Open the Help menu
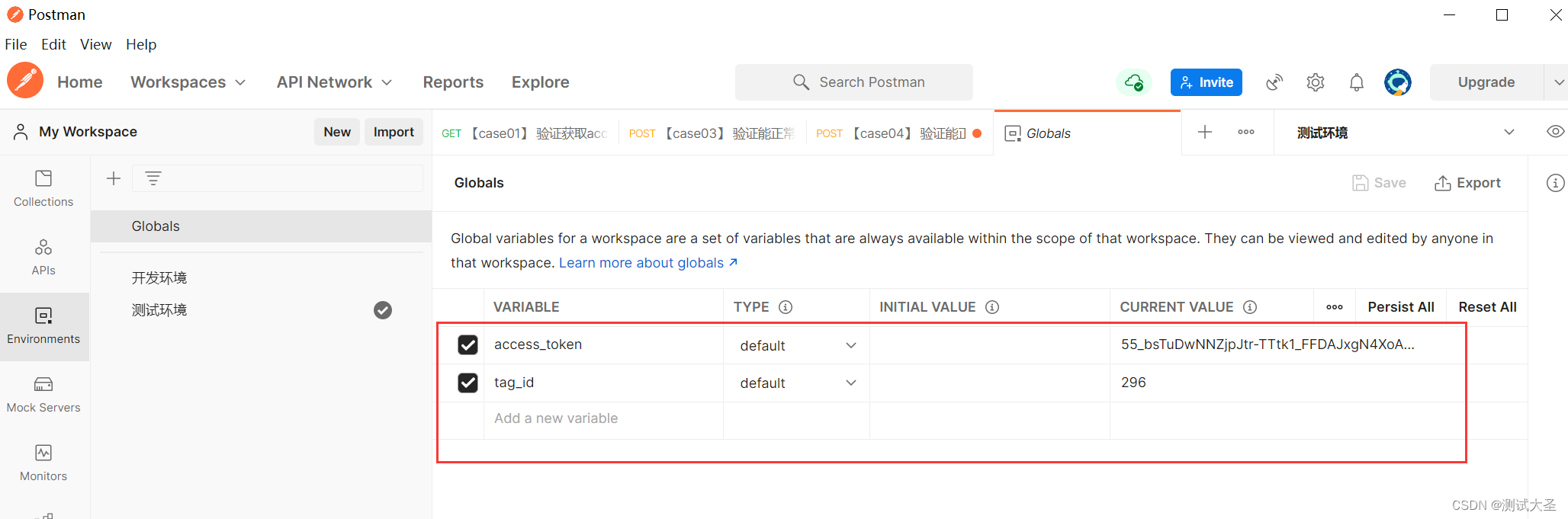Viewport: 1568px width, 519px height. (x=141, y=44)
